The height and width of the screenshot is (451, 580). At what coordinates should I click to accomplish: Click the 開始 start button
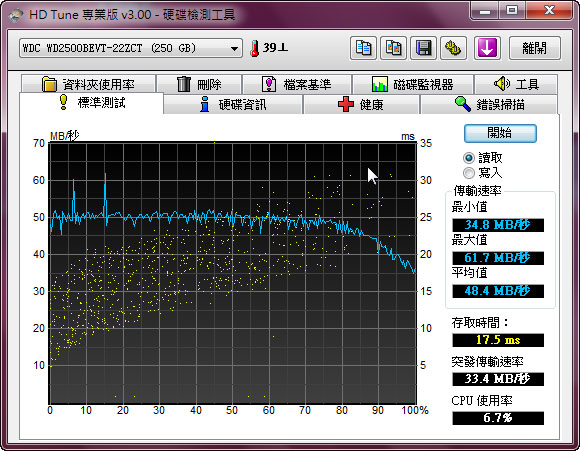tap(500, 133)
